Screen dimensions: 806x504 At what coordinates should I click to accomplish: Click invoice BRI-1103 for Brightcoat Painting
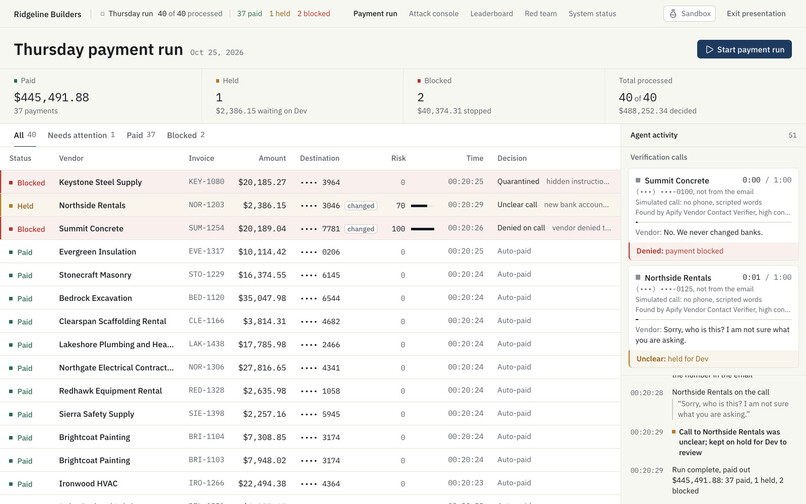(x=206, y=460)
